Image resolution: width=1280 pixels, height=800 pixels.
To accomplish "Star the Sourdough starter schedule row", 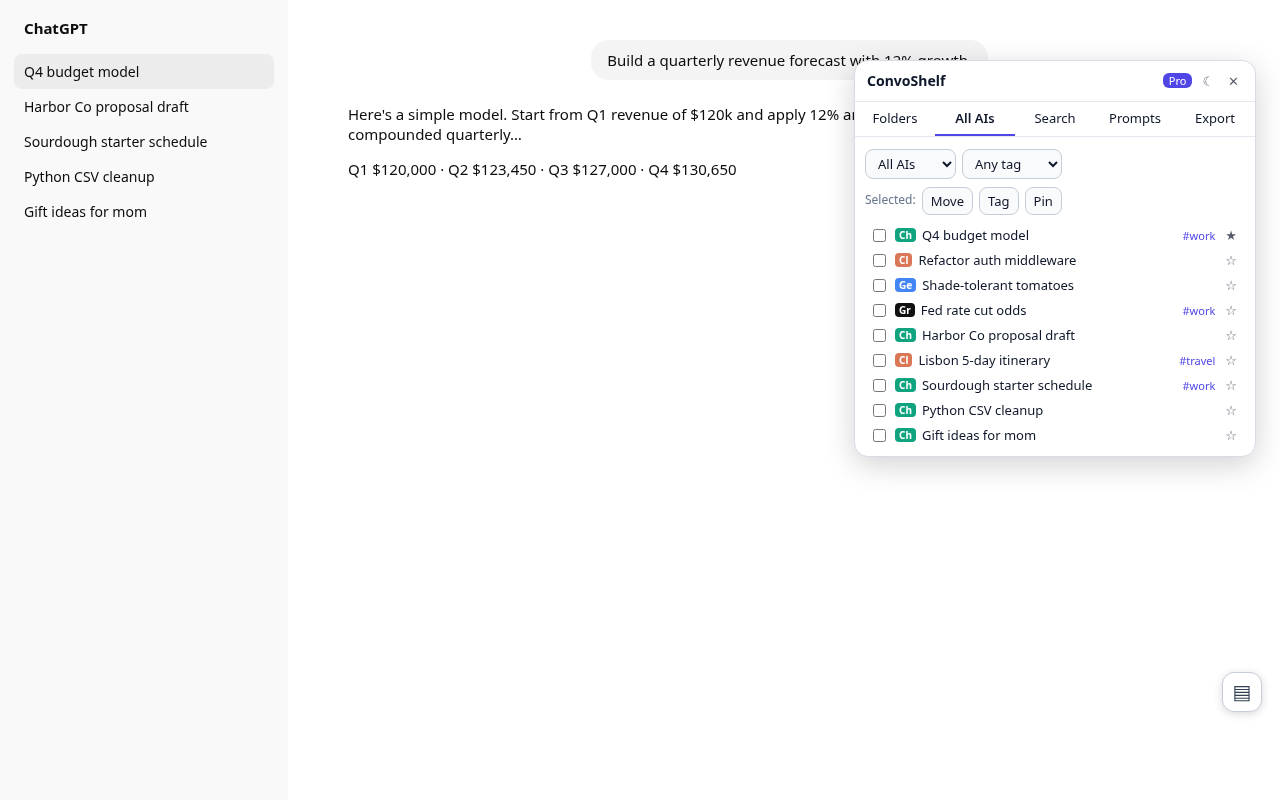I will click(1231, 386).
